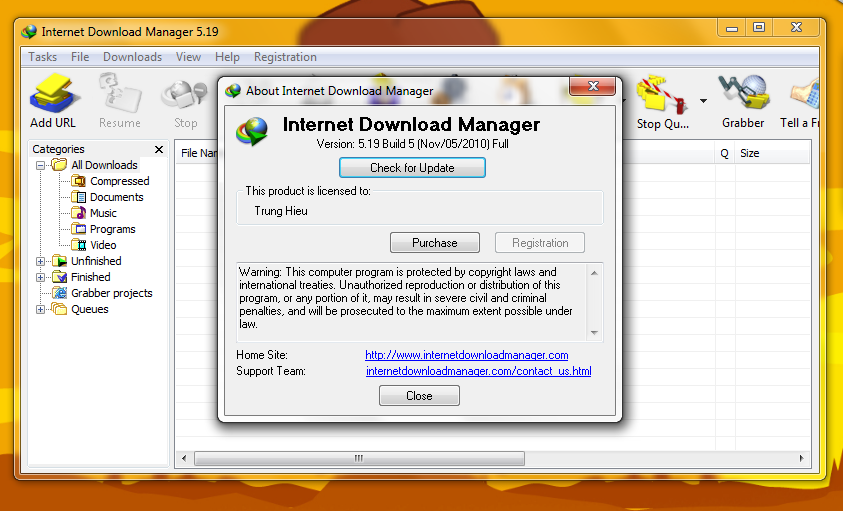Open dropdown arrow beside Stop Queue
Viewport: 843px width, 511px height.
(x=703, y=101)
